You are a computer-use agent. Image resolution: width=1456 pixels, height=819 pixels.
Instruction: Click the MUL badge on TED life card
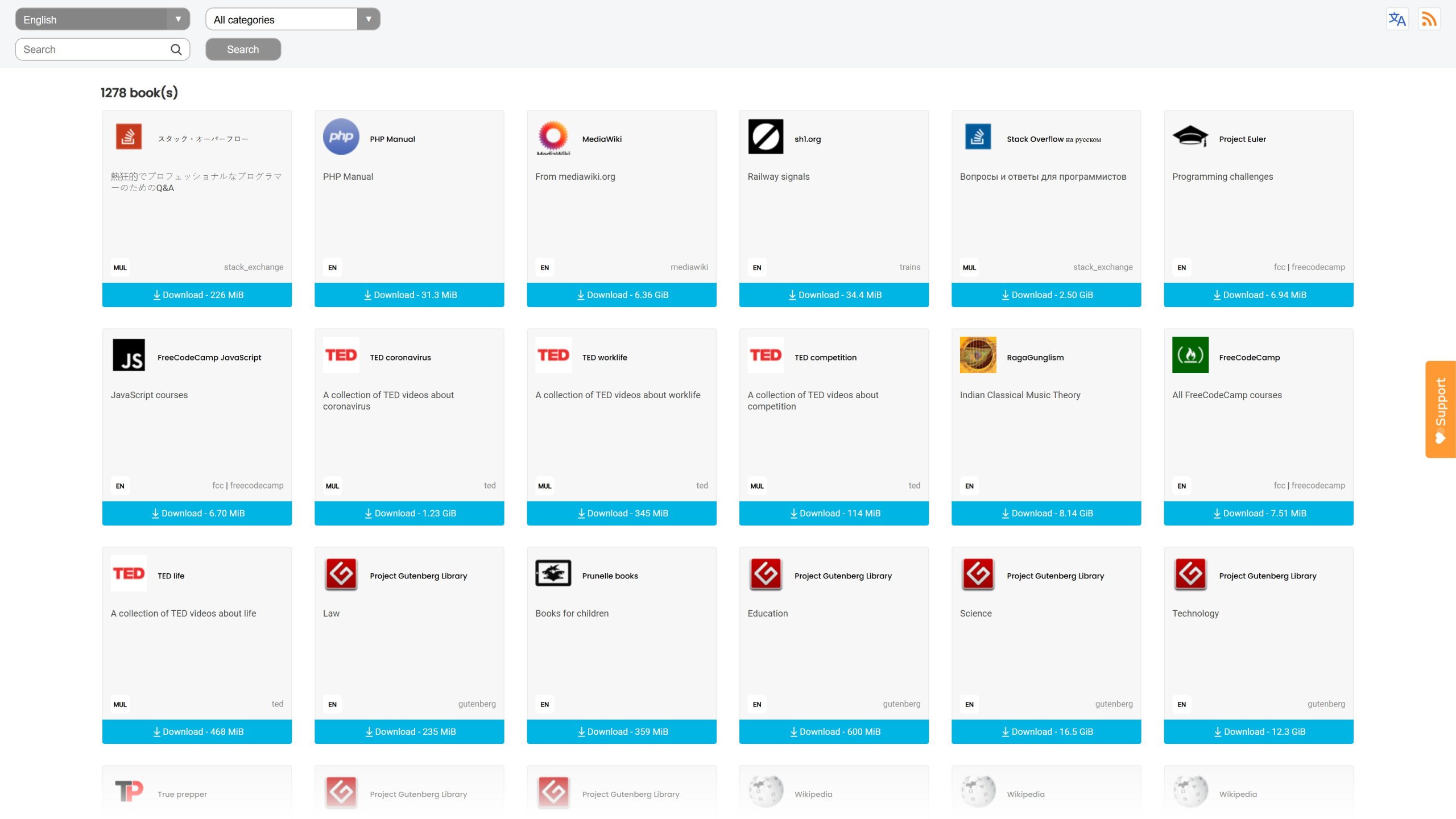pos(120,705)
